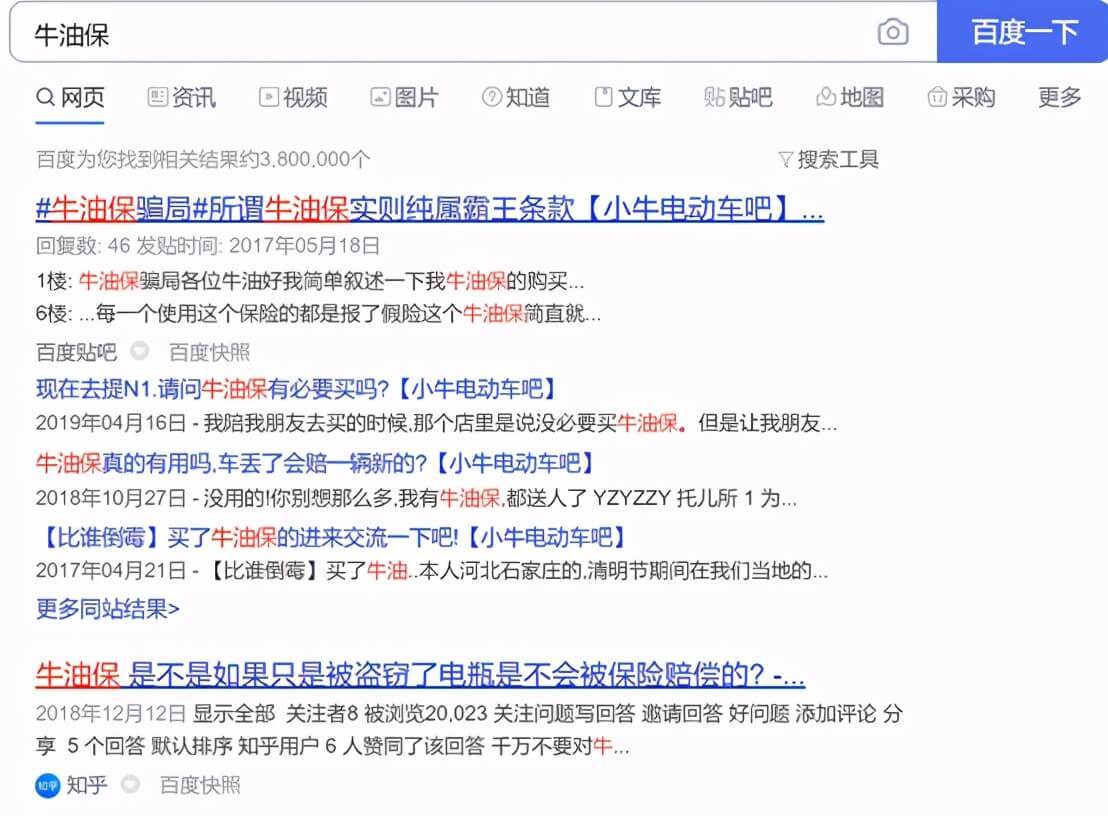Viewport: 1108px width, 816px height.
Task: Click text 回复数: 46 发贴时间: 2017年05月18日
Action: pos(208,246)
